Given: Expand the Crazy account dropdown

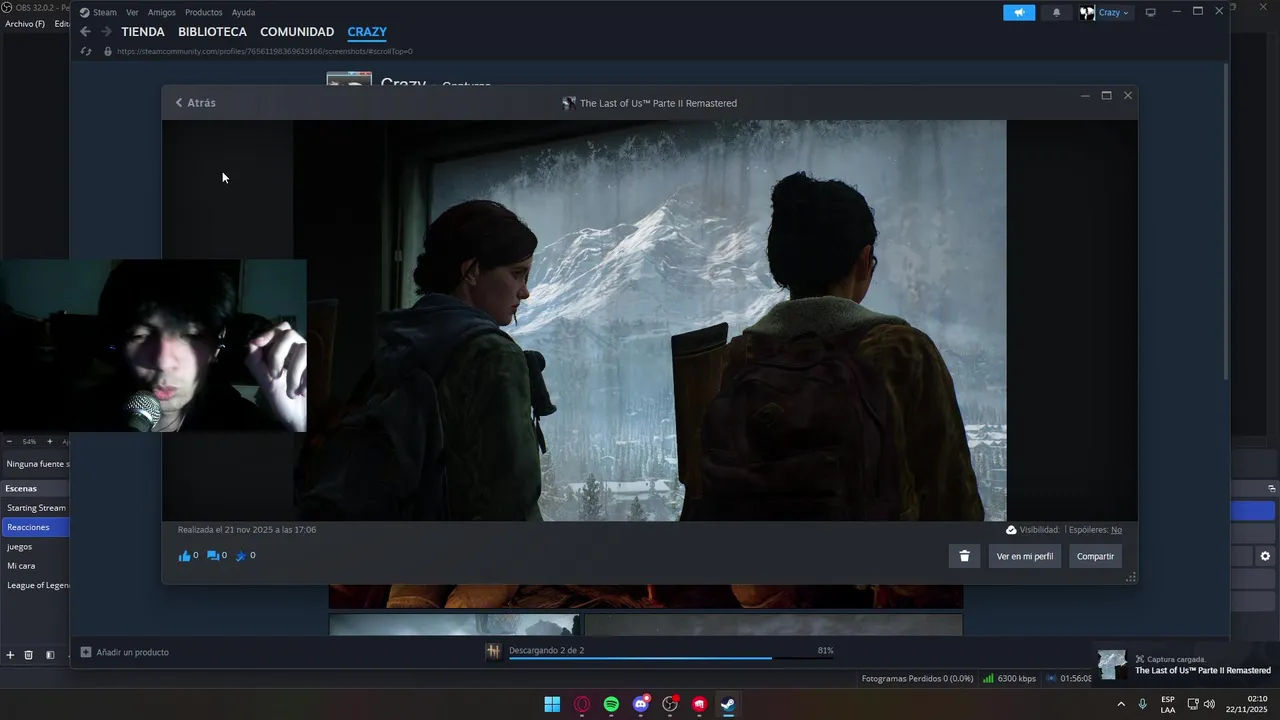Looking at the screenshot, I should [x=1114, y=12].
